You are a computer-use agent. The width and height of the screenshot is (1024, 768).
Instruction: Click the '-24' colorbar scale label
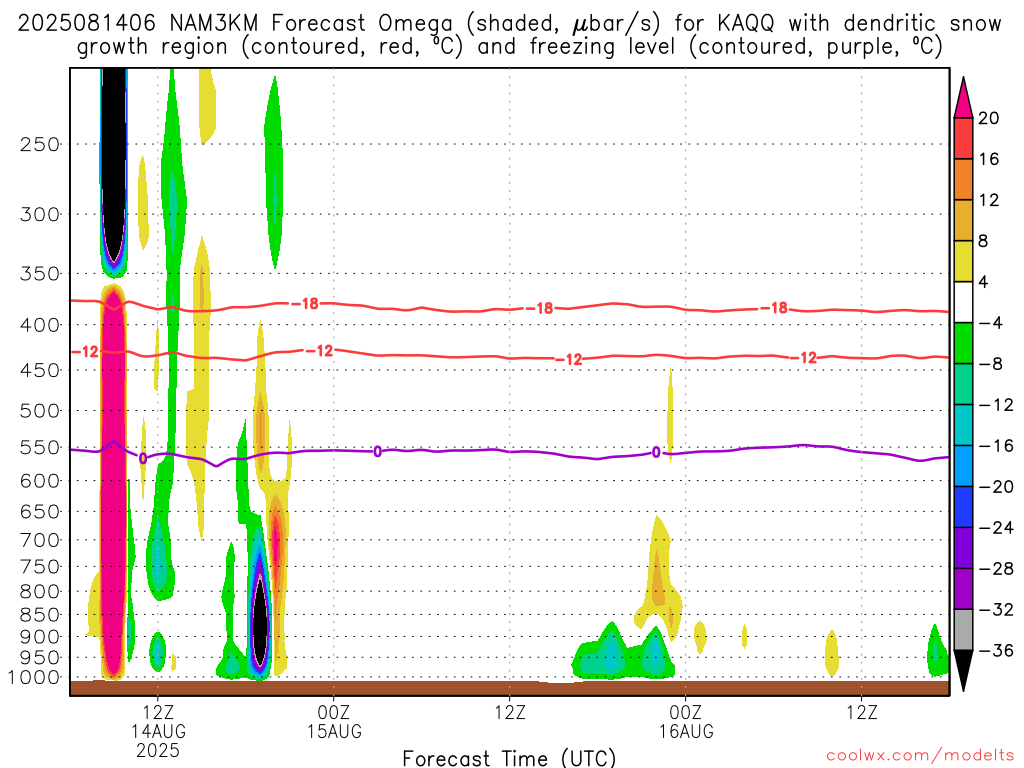(996, 528)
